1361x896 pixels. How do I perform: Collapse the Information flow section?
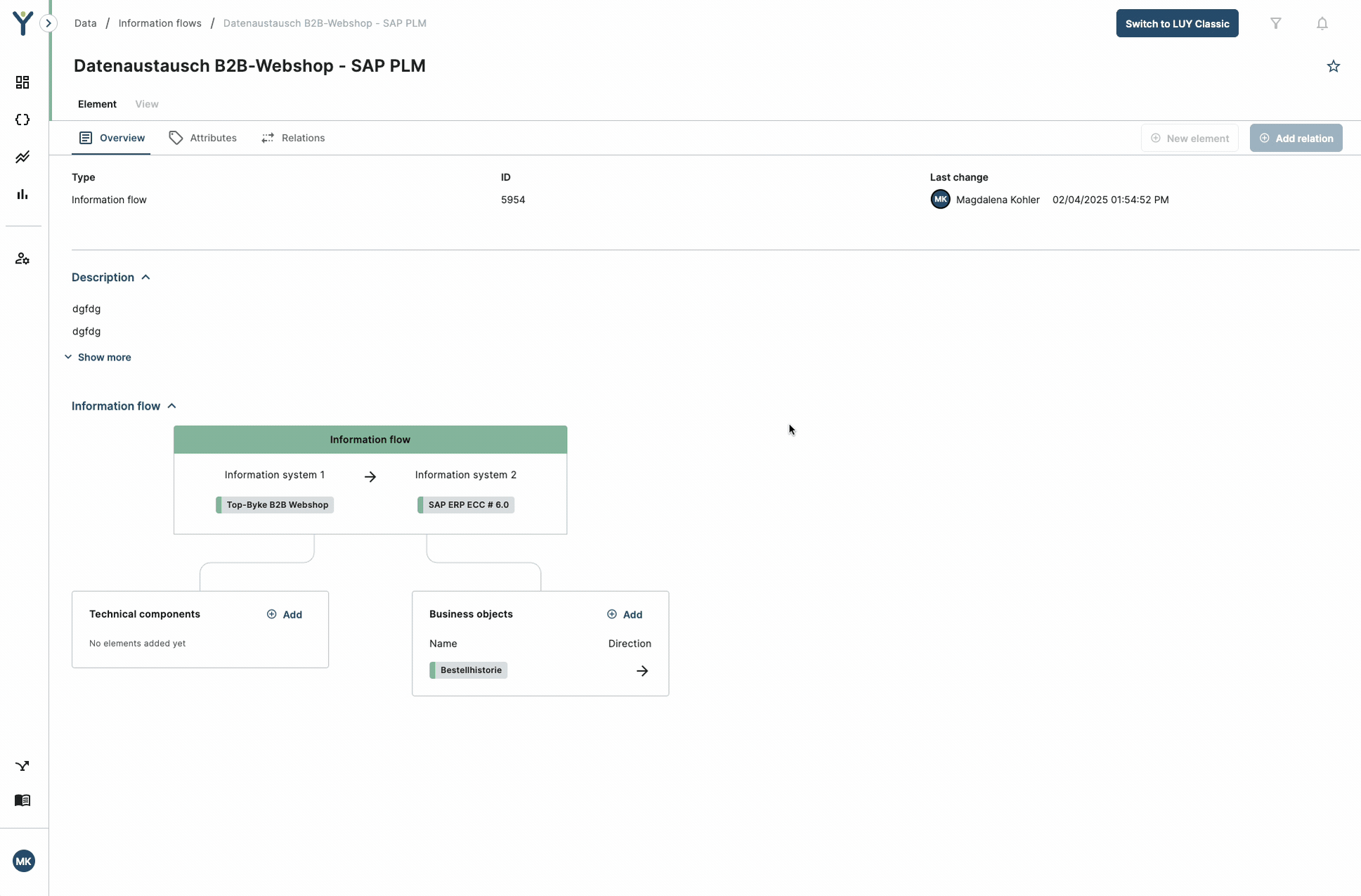point(171,405)
